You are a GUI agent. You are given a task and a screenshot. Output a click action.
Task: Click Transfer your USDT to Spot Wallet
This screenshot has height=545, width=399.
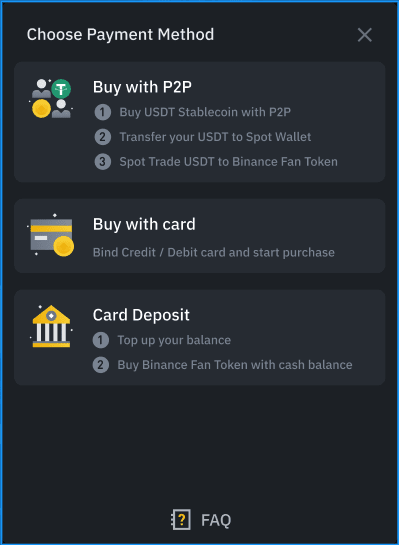point(215,137)
